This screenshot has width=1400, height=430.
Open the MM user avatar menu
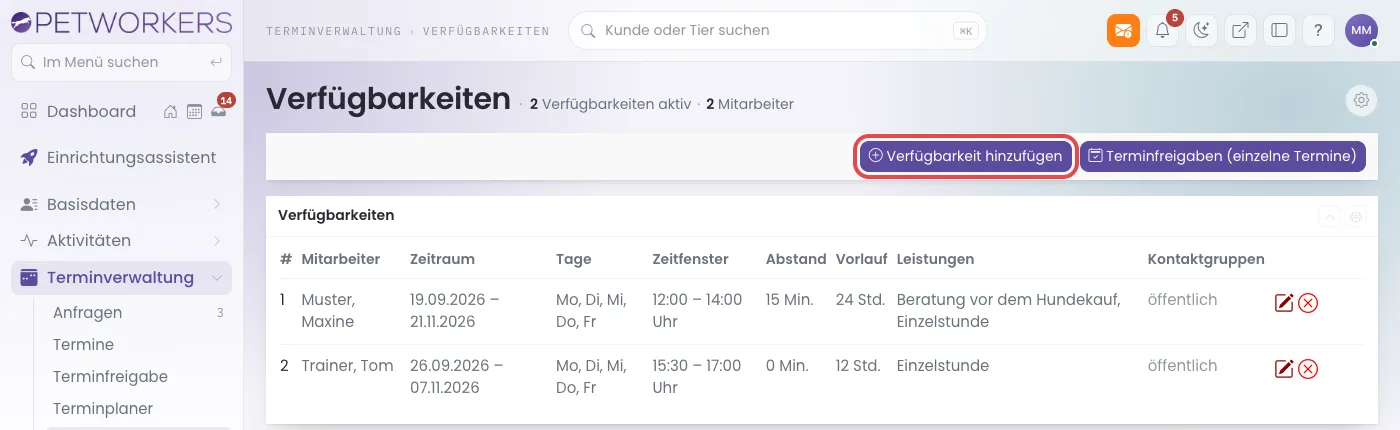[1361, 30]
